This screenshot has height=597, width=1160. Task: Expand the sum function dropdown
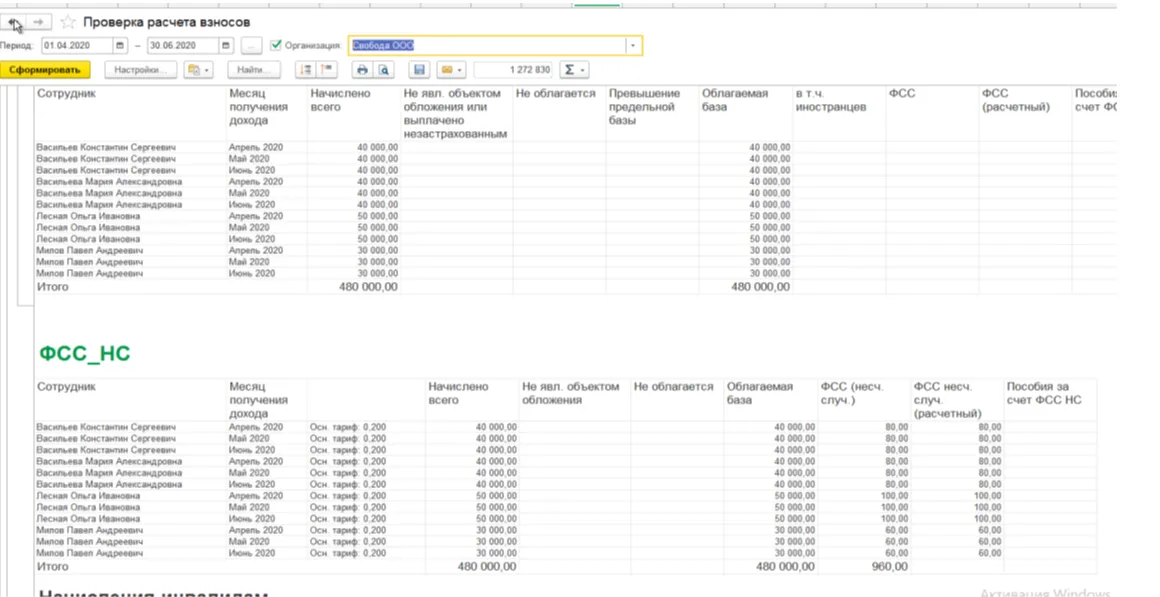(573, 70)
